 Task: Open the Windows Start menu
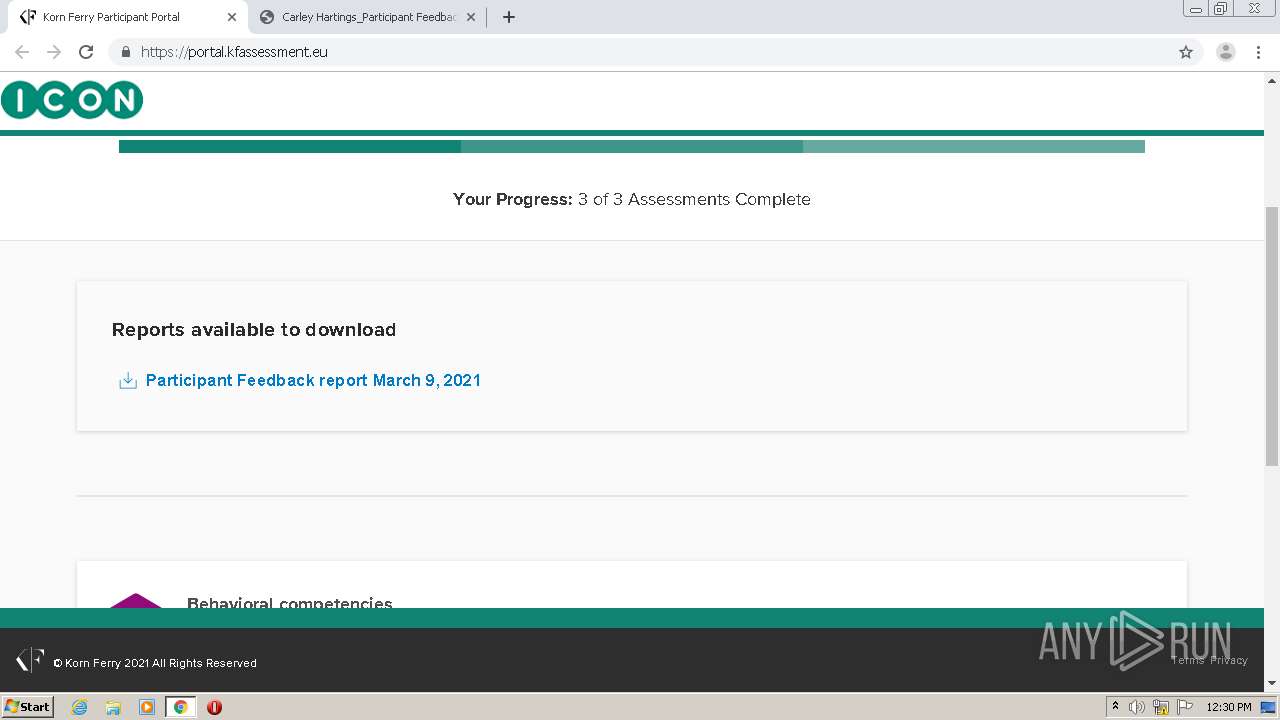(x=27, y=707)
